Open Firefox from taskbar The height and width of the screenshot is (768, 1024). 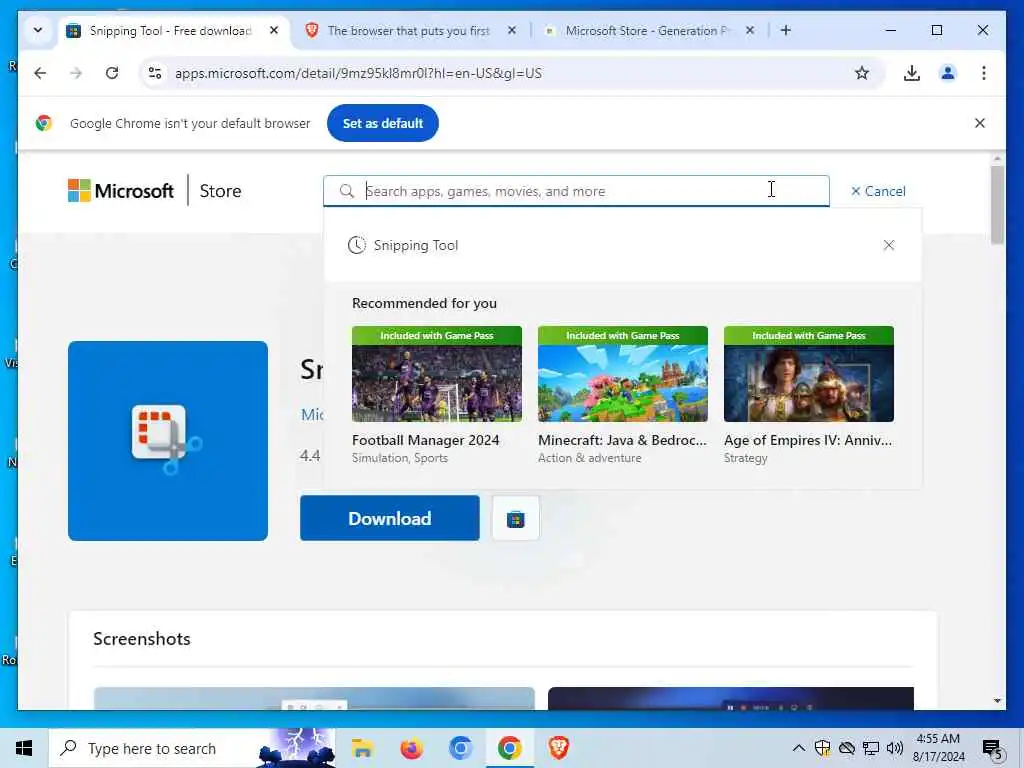point(411,748)
